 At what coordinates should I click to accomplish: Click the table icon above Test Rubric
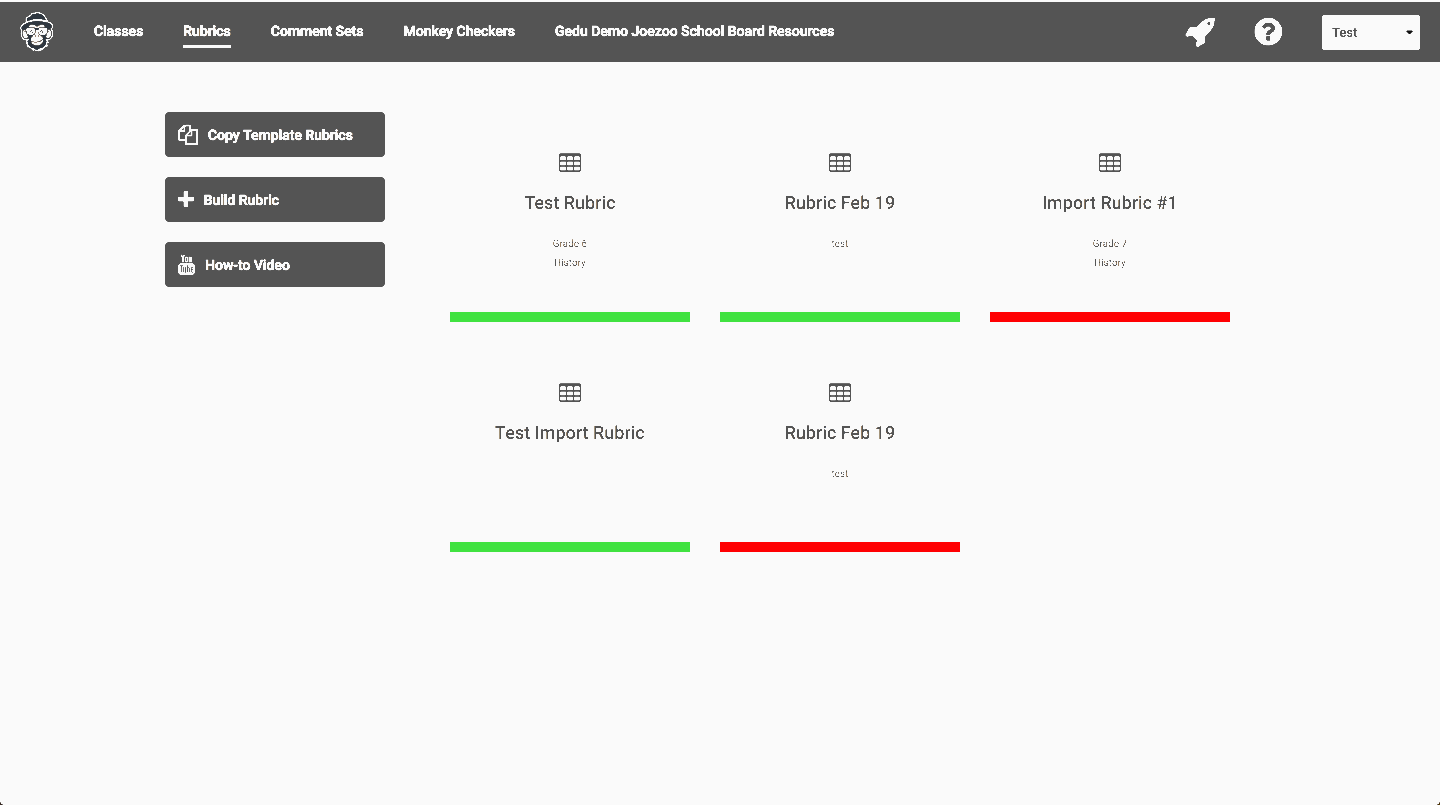point(570,162)
